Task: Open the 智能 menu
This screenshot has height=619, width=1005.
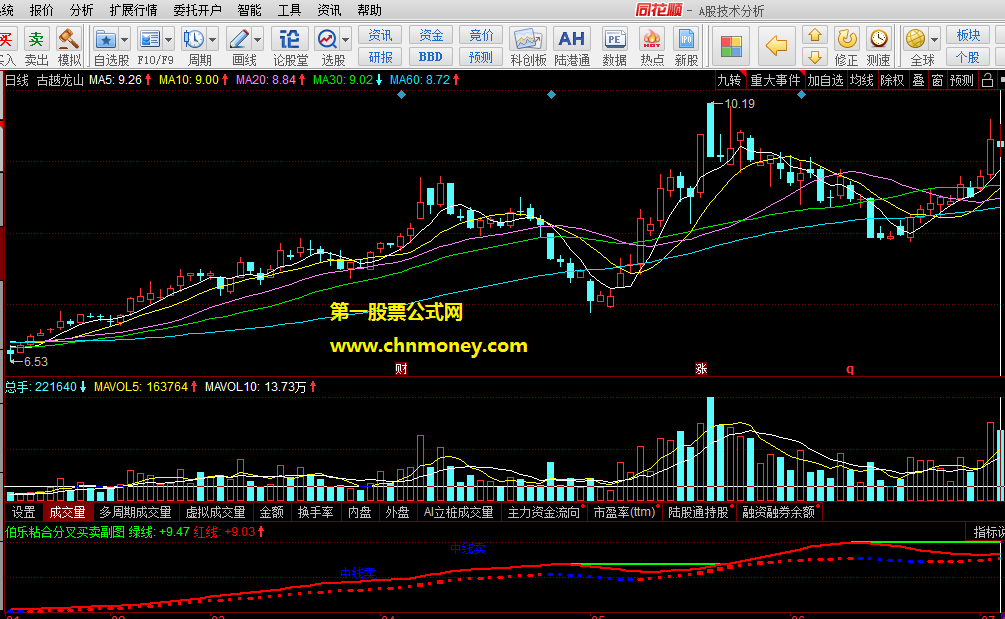Action: tap(249, 10)
